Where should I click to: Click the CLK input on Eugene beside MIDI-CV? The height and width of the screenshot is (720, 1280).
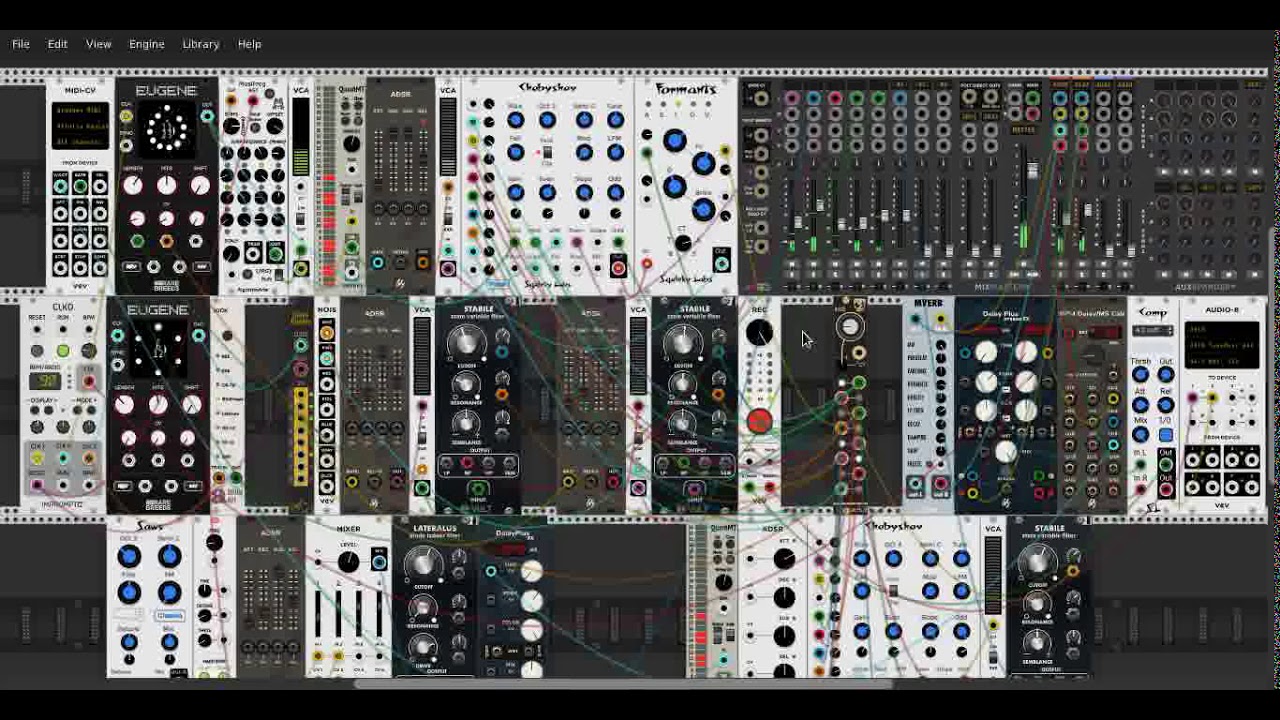point(127,117)
